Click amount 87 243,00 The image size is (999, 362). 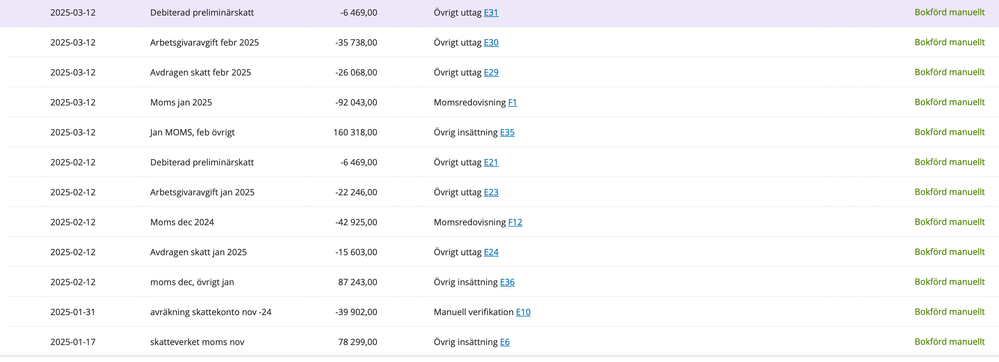(x=357, y=282)
